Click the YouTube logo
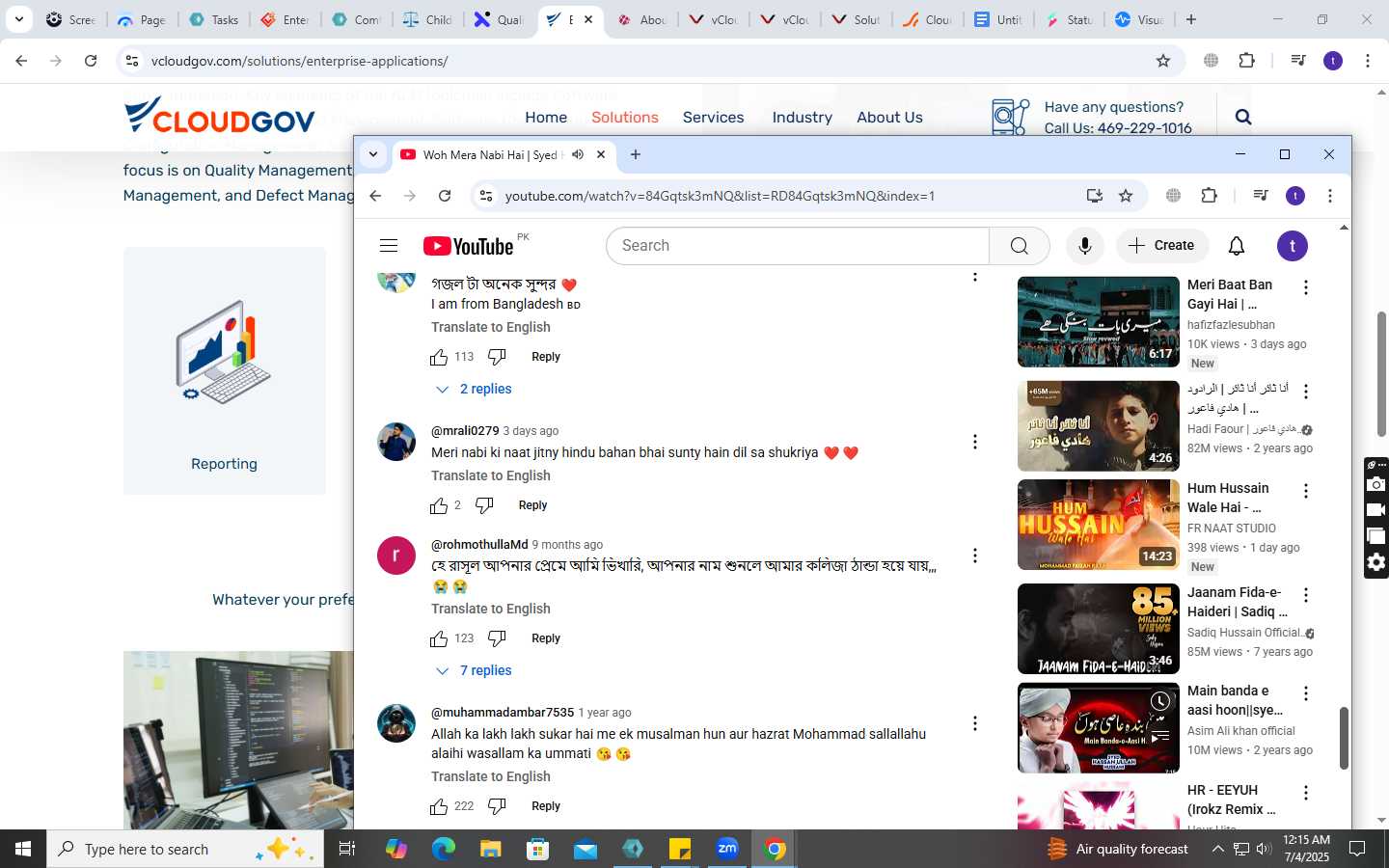Screen dimensions: 1389x868 pos(469,246)
